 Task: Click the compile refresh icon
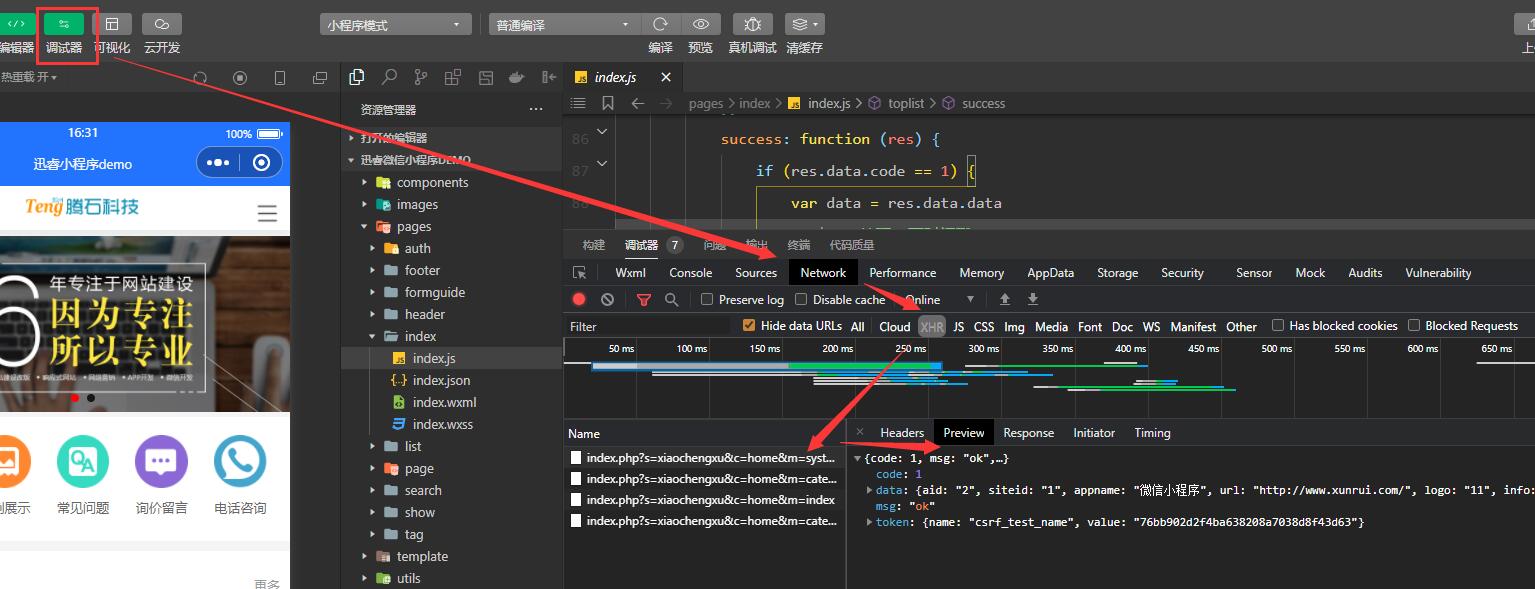click(x=660, y=24)
